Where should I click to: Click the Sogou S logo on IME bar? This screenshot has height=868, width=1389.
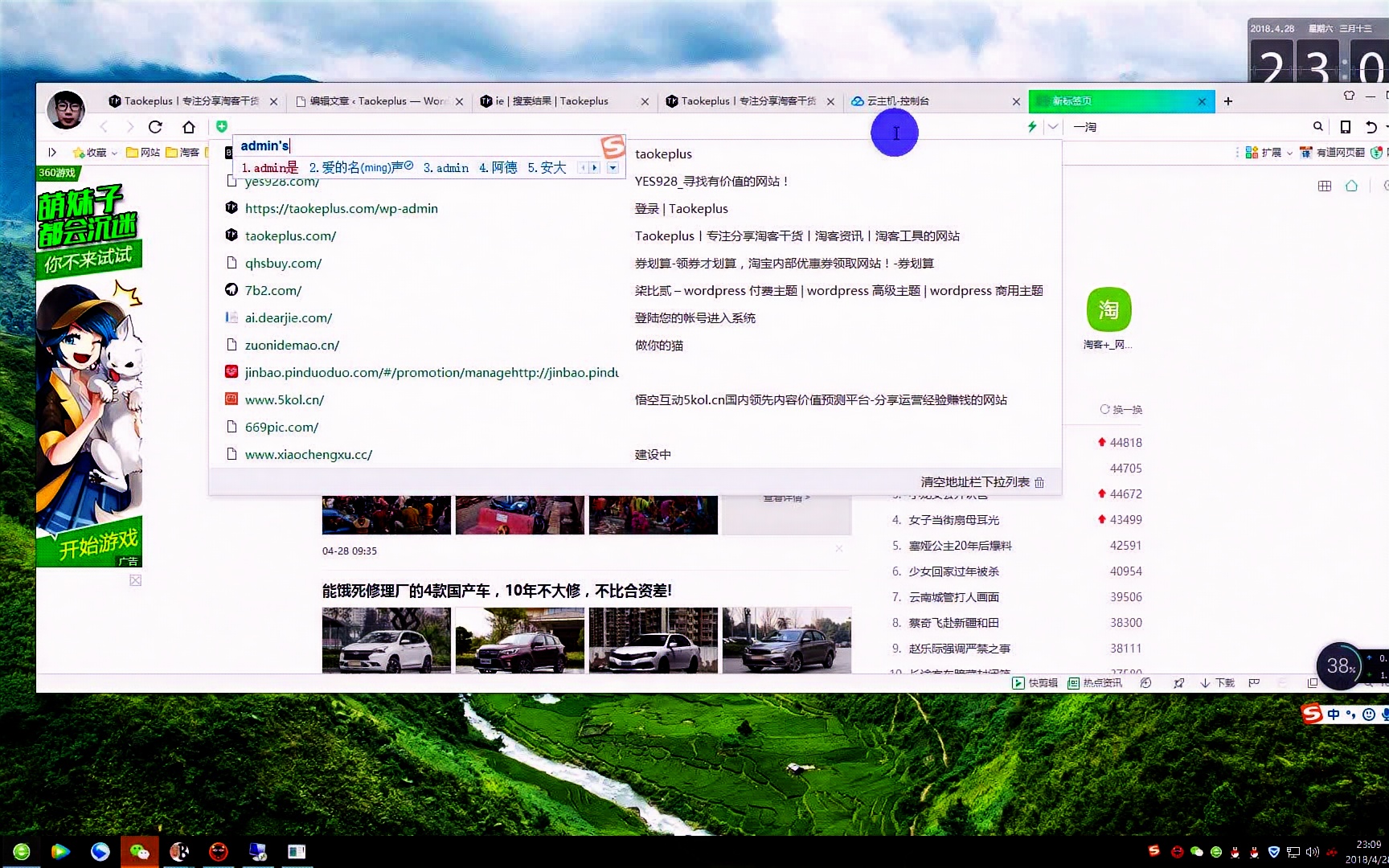click(x=1312, y=714)
